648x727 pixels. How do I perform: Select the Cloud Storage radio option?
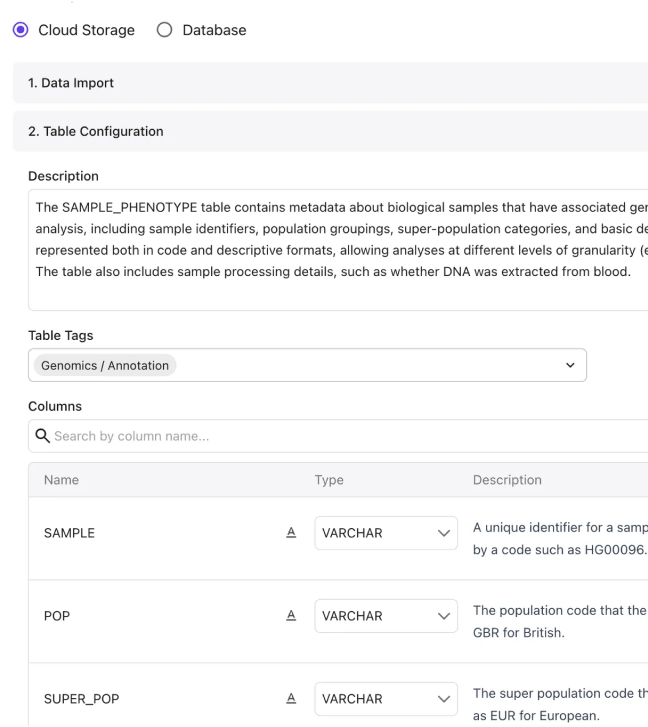click(x=20, y=30)
